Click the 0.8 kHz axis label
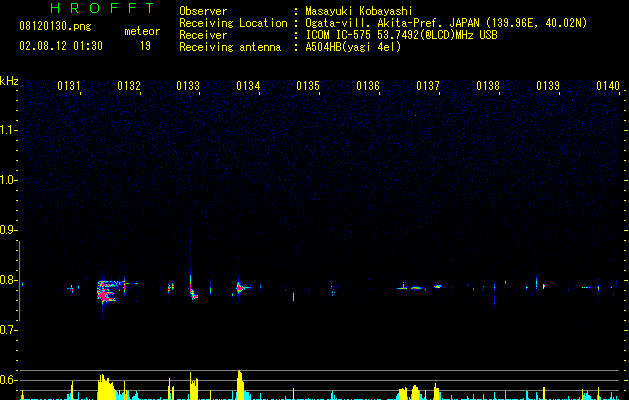629x400 pixels. (x=8, y=280)
